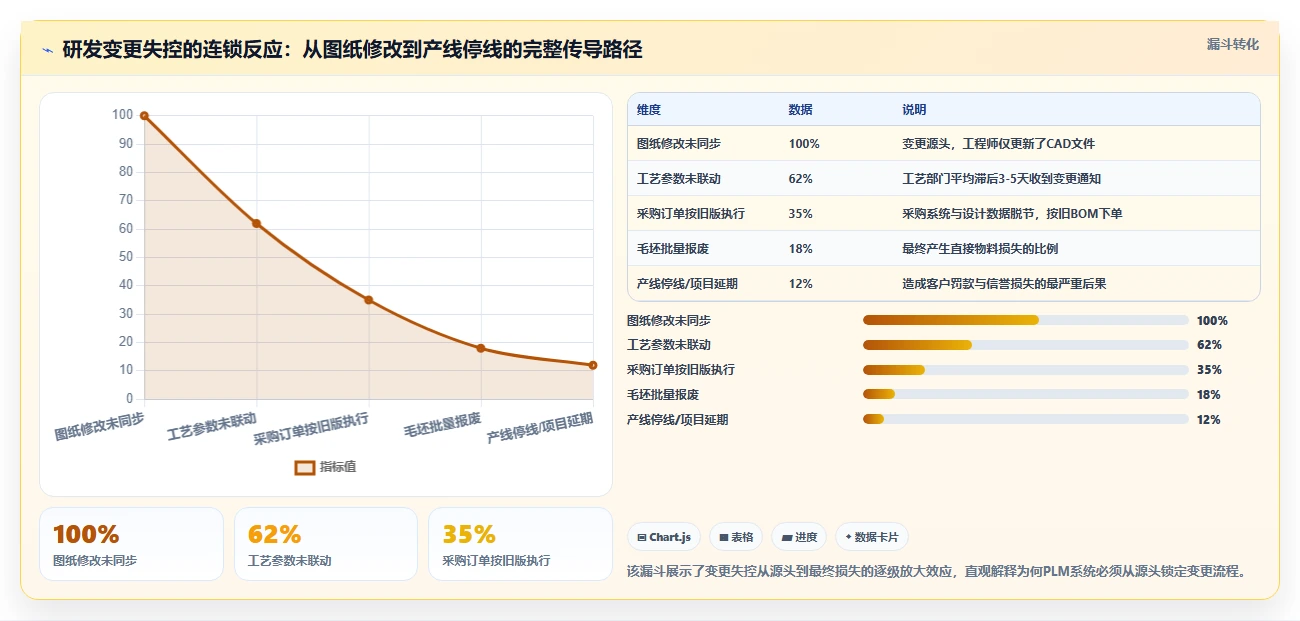The width and height of the screenshot is (1300, 621).
Task: Click the 62% value in the table
Action: 801,179
